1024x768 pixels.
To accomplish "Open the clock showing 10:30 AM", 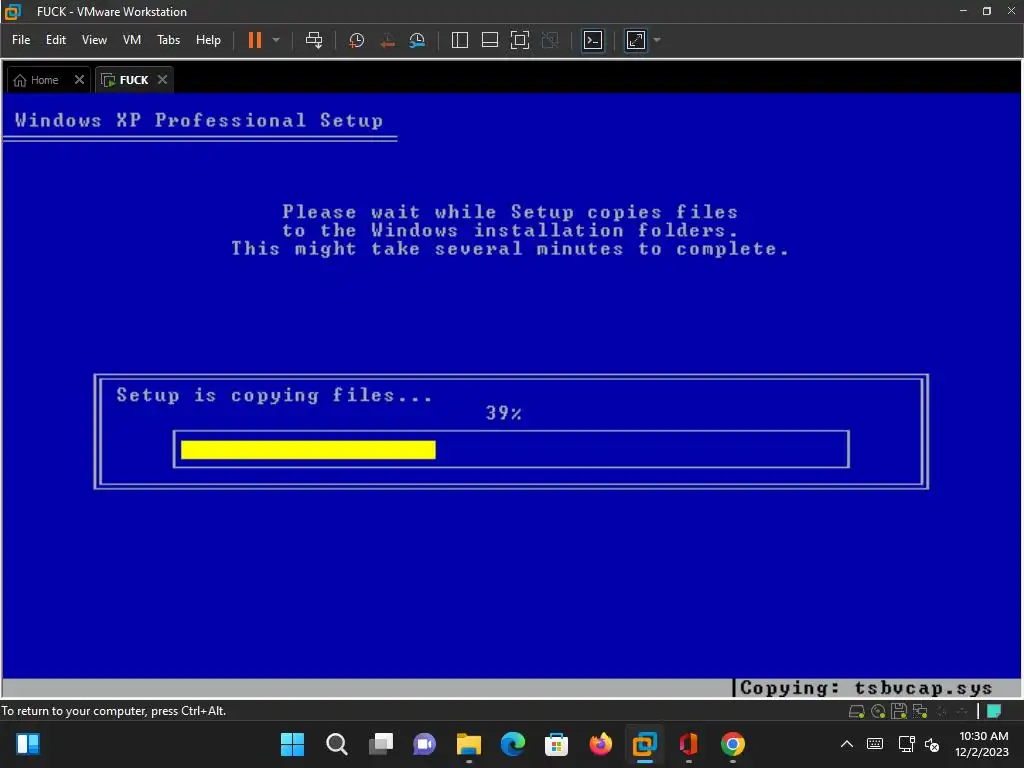I will pos(982,744).
